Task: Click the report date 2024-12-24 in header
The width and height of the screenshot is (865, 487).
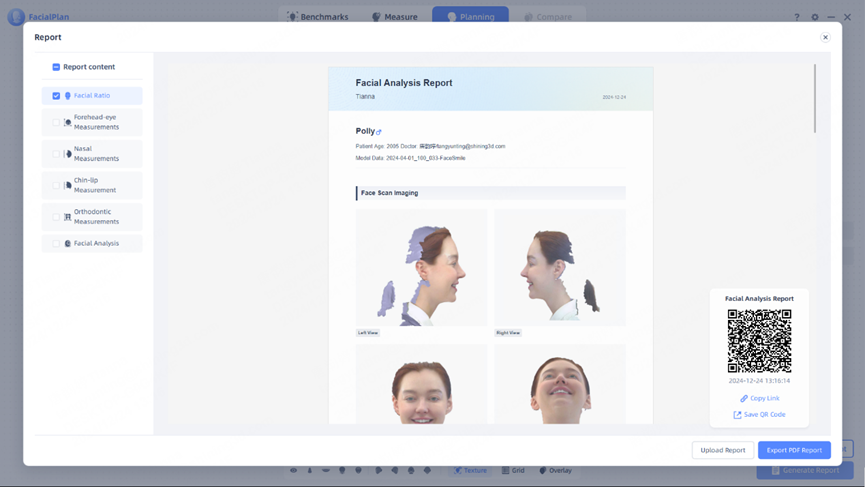Action: 614,97
